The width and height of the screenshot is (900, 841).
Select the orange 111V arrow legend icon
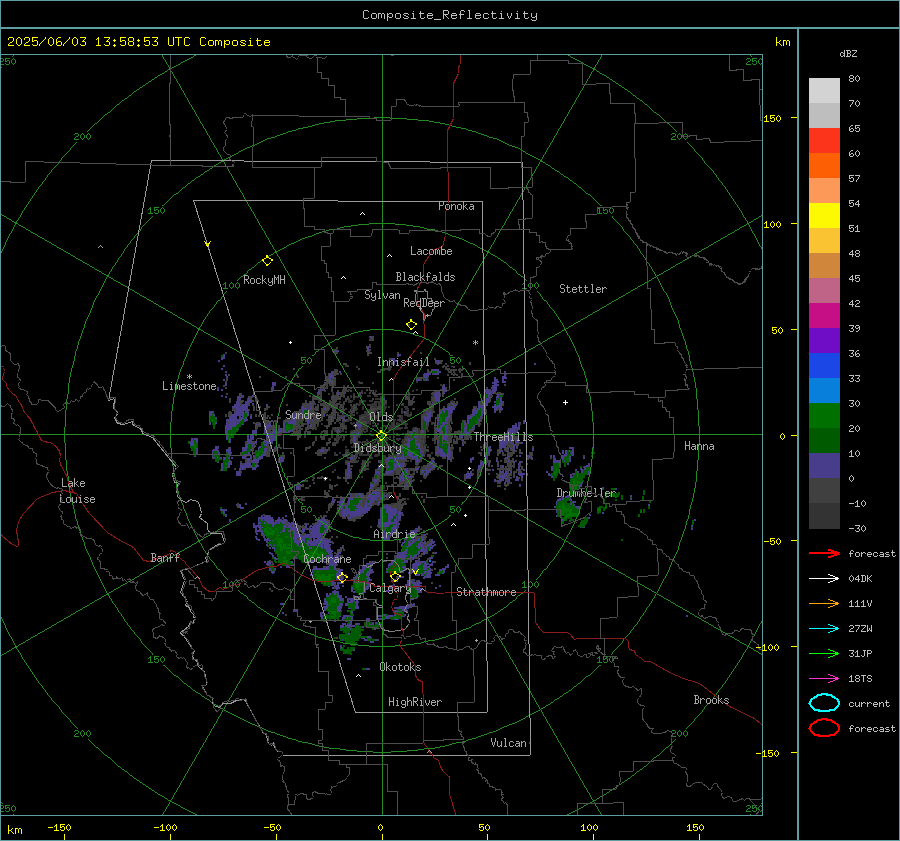(x=824, y=603)
